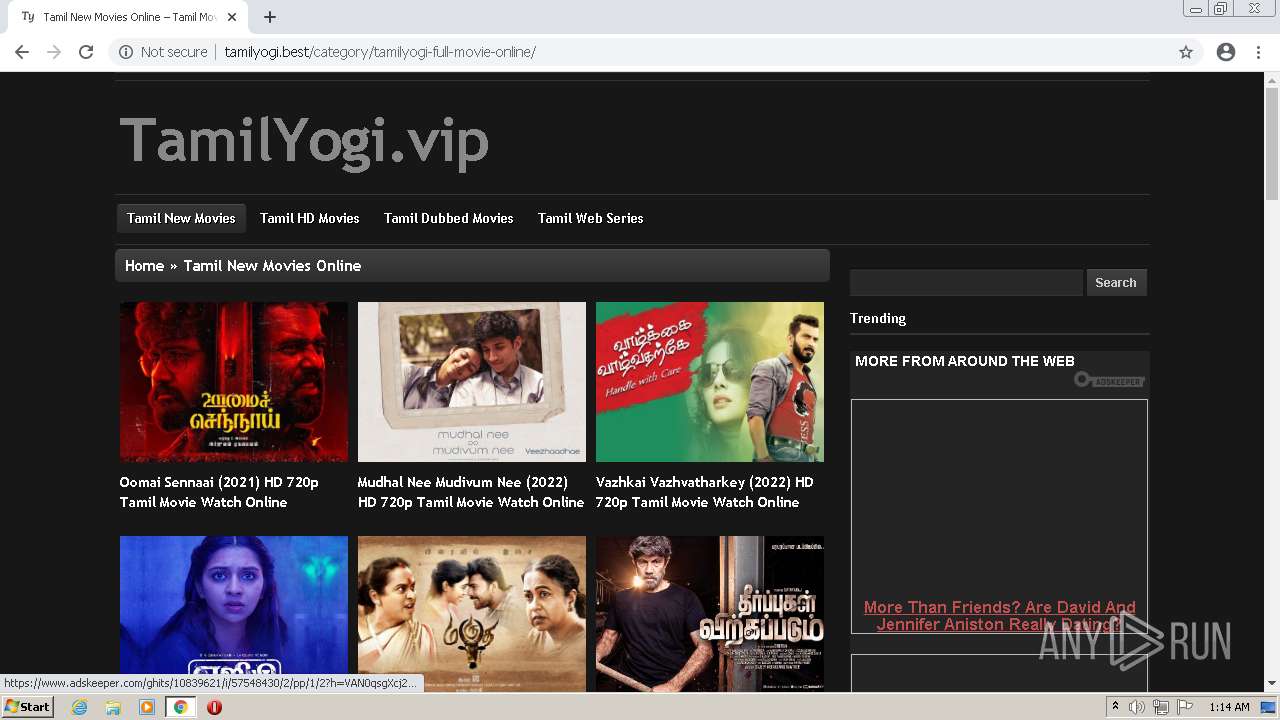Click page scrollbar up arrow
Image resolution: width=1280 pixels, height=720 pixels.
coord(1272,79)
